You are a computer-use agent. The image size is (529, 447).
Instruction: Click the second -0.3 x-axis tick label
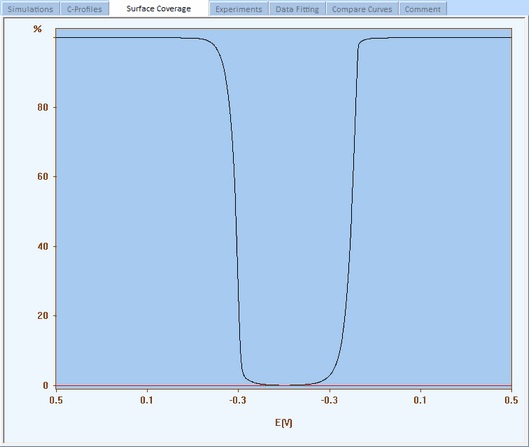coord(329,400)
